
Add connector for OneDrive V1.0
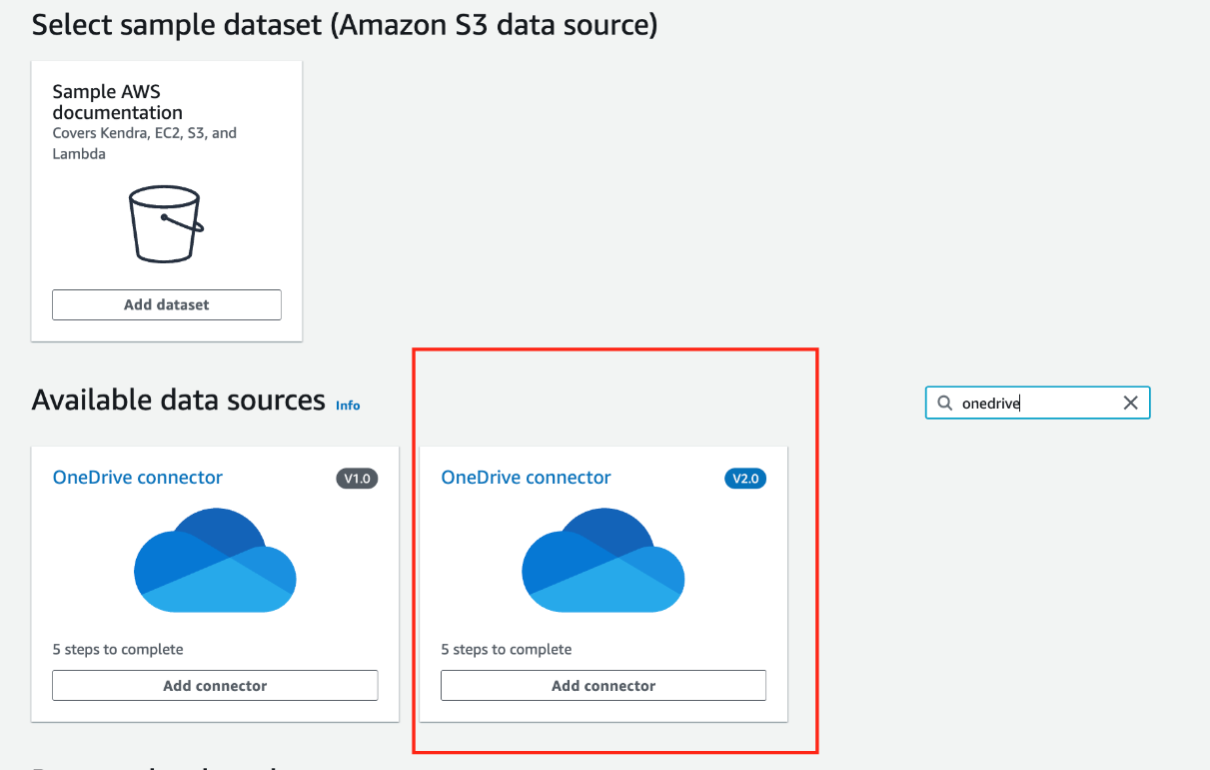click(215, 686)
